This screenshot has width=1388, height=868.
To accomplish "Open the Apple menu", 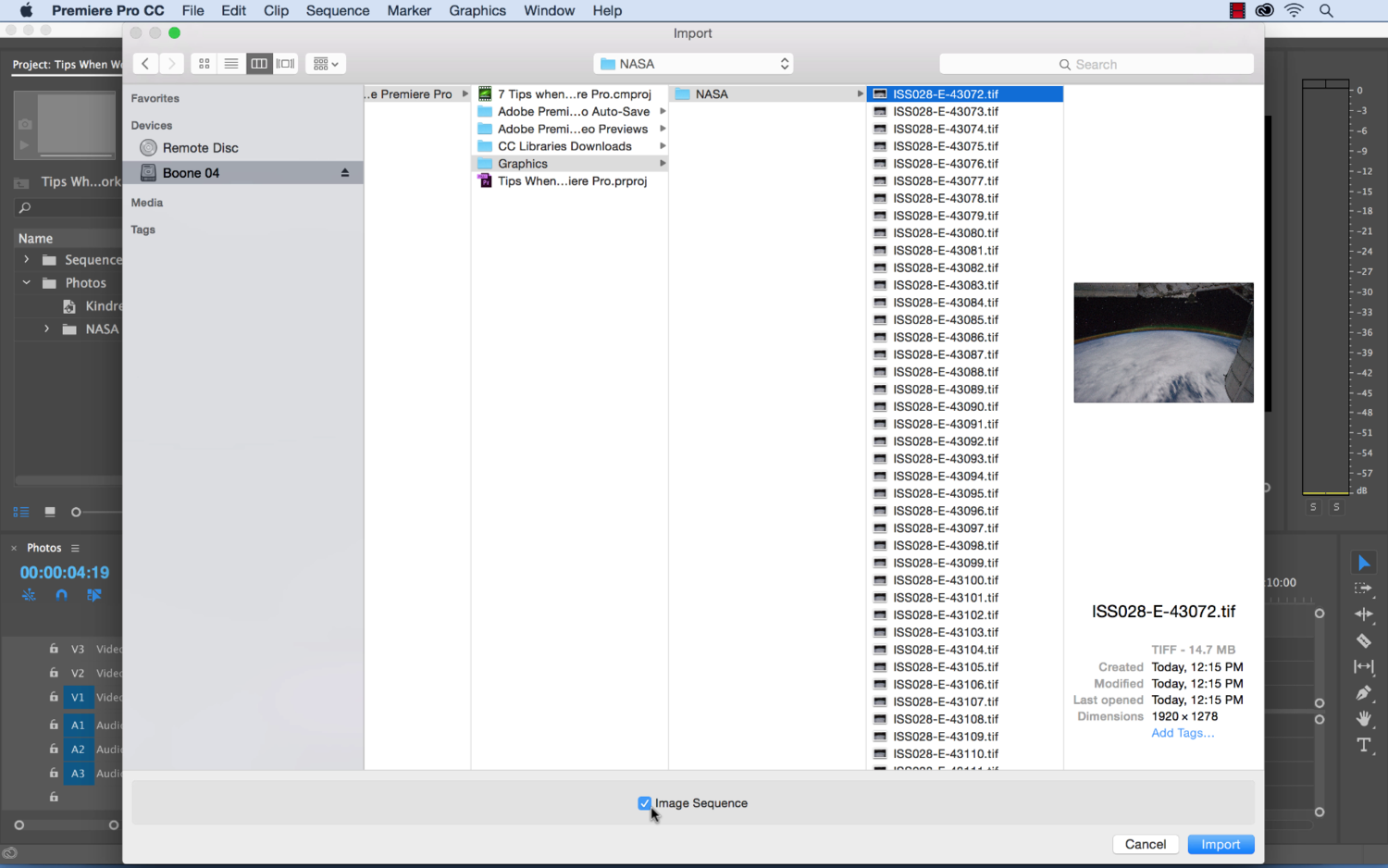I will [26, 10].
